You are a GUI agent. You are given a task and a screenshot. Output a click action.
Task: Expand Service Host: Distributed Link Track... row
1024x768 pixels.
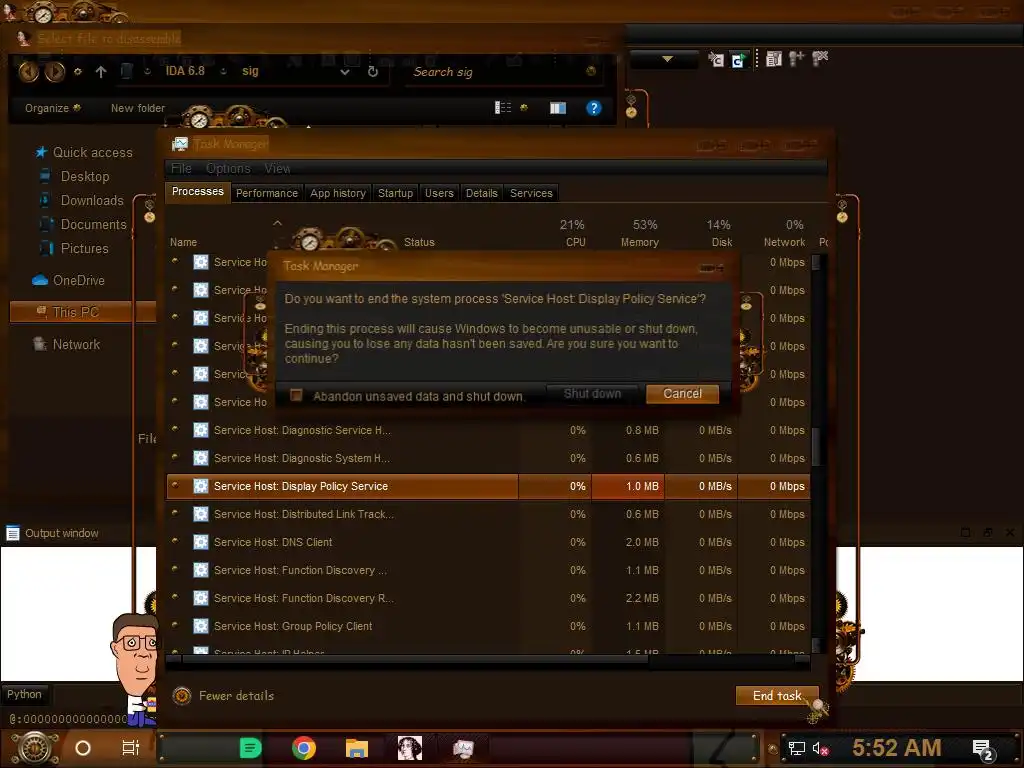175,513
